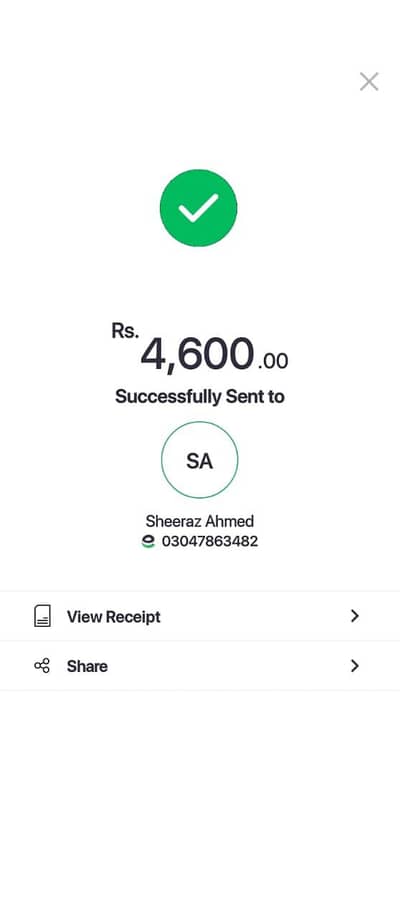Viewport: 400px width, 917px height.
Task: Tap the phone number 03047863482
Action: 210,542
